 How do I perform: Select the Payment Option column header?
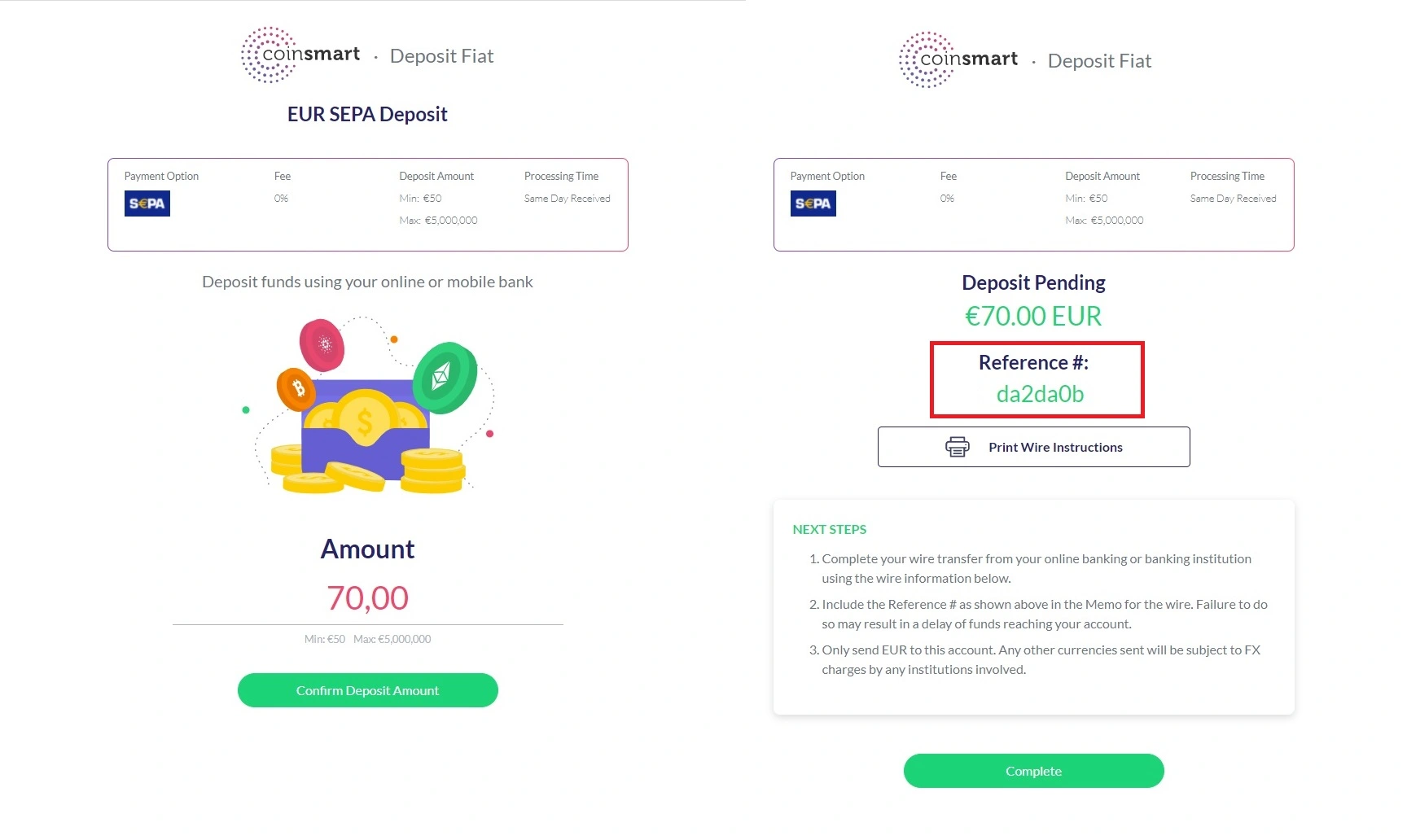[x=161, y=176]
